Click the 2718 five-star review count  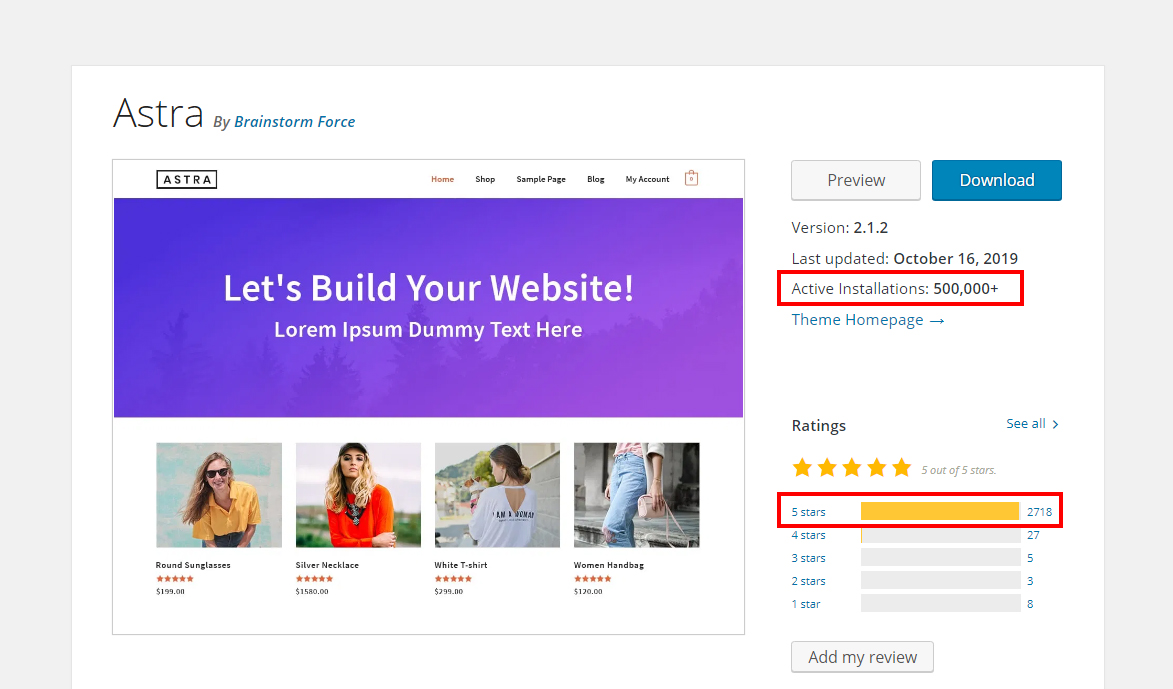[x=1039, y=512]
